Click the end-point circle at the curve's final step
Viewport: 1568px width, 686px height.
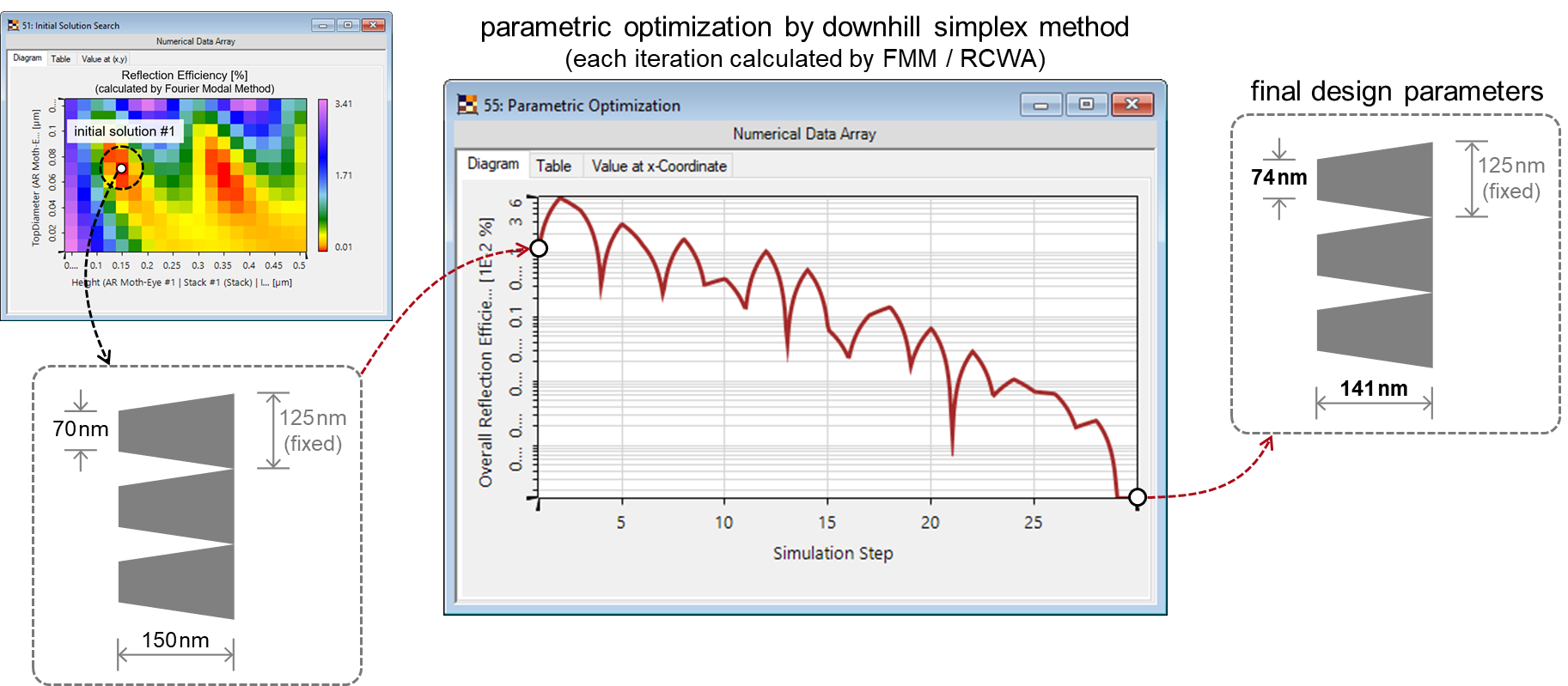click(1137, 497)
